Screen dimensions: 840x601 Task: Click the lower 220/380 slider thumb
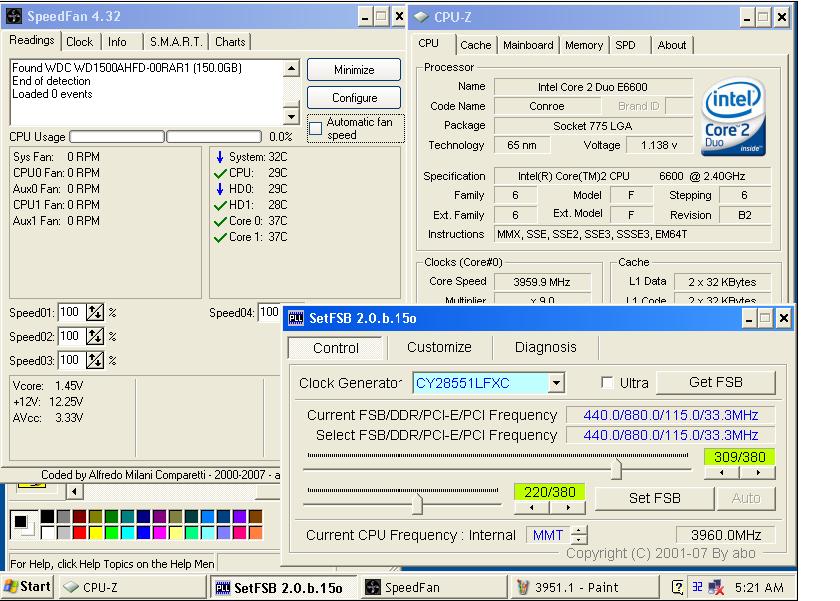(x=418, y=504)
